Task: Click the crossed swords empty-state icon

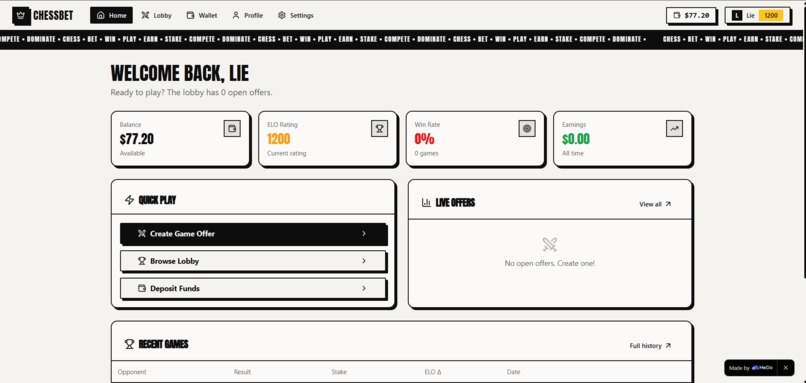Action: pyautogui.click(x=549, y=245)
